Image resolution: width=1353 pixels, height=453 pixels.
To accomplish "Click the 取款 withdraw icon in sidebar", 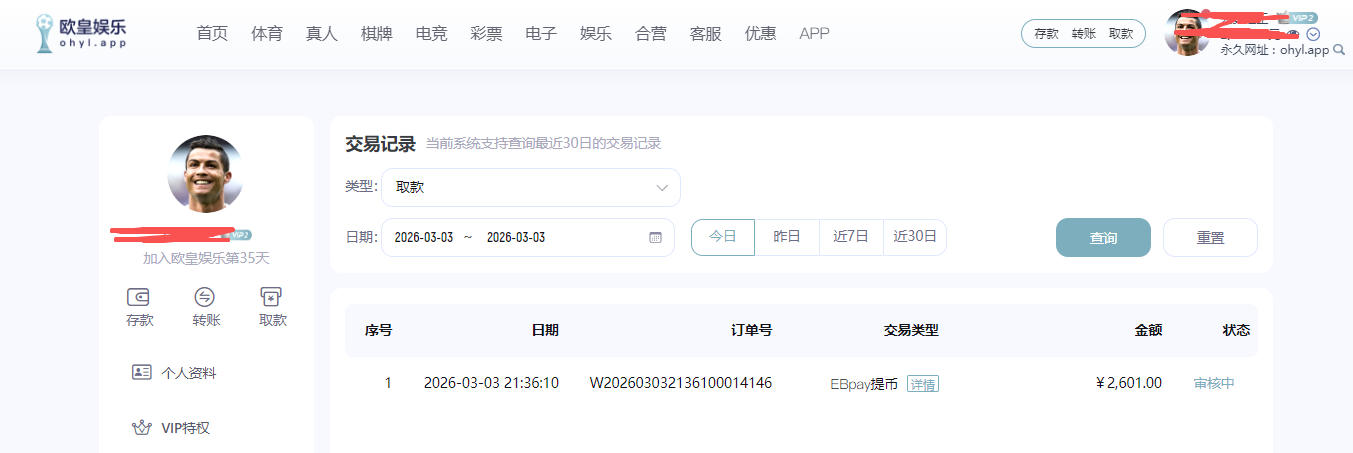I will pyautogui.click(x=271, y=297).
